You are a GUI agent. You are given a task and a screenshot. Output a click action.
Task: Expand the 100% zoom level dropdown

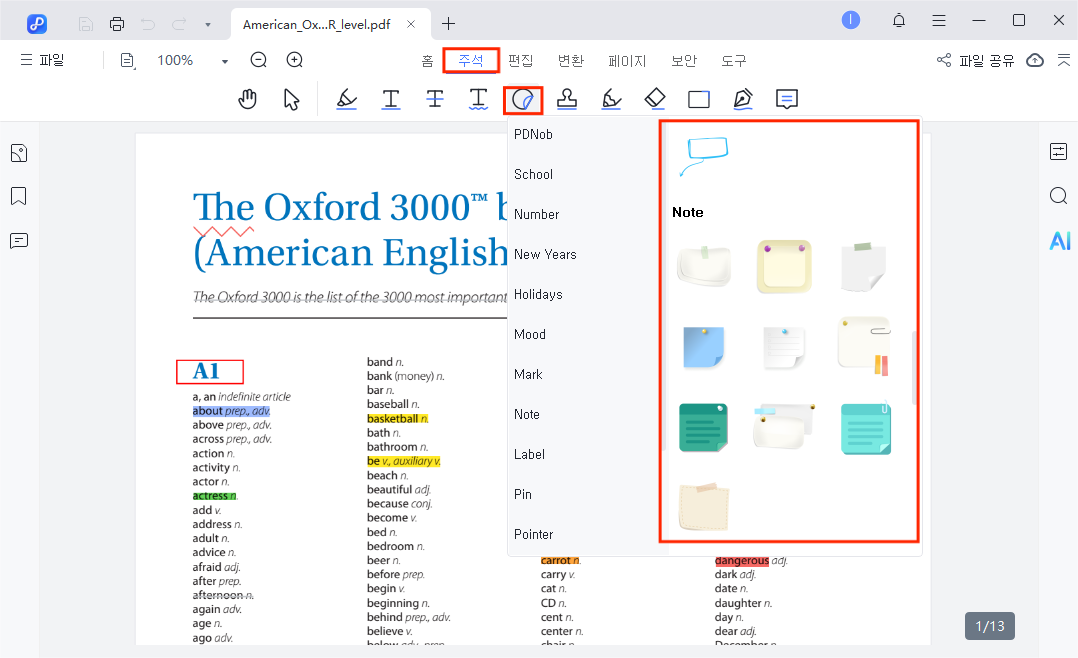[225, 61]
